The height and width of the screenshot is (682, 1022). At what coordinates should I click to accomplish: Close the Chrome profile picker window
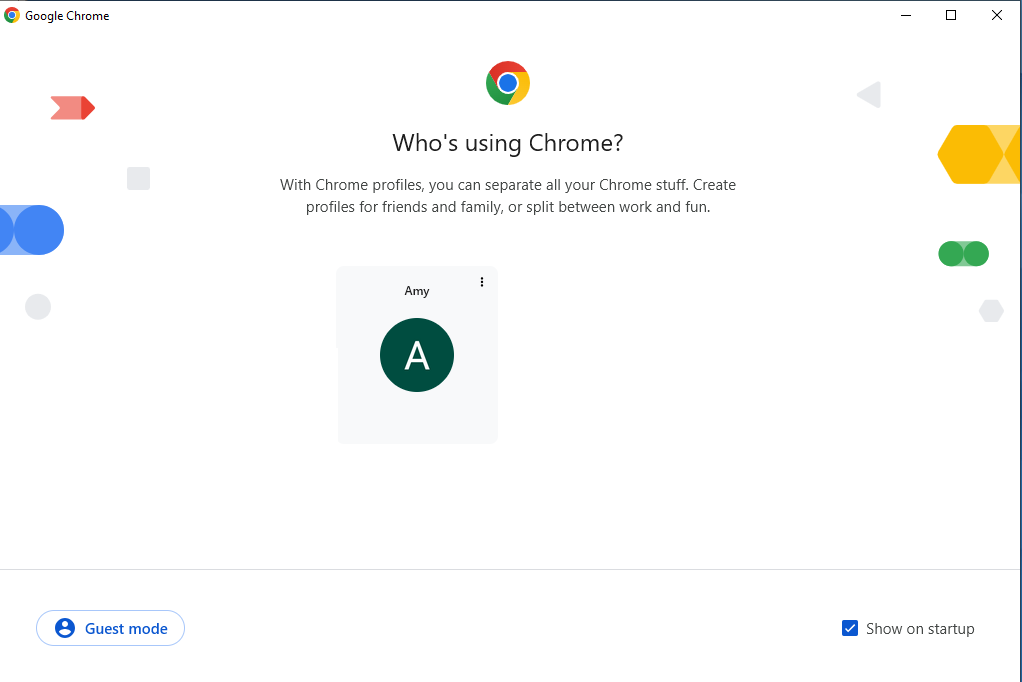pyautogui.click(x=997, y=15)
